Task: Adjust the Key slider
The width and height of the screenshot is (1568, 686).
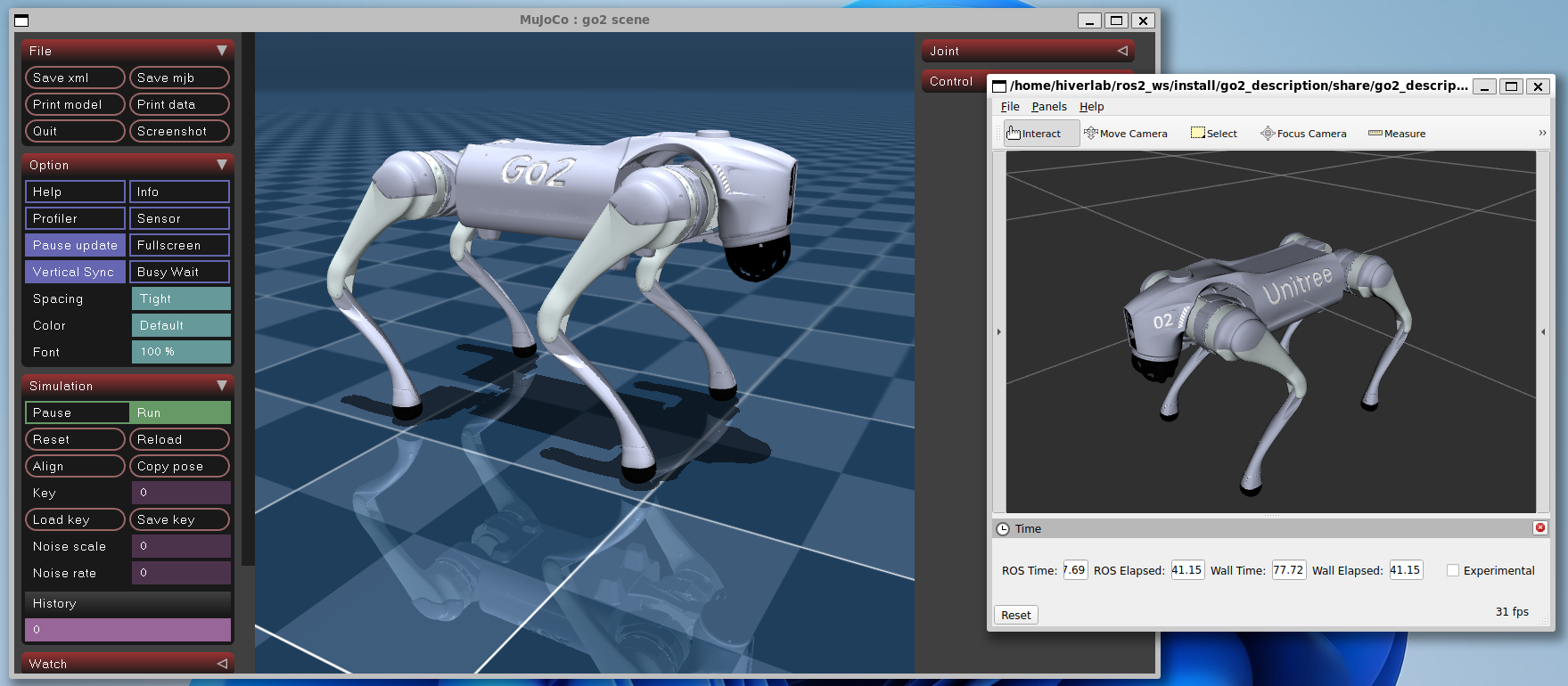Action: click(x=181, y=493)
